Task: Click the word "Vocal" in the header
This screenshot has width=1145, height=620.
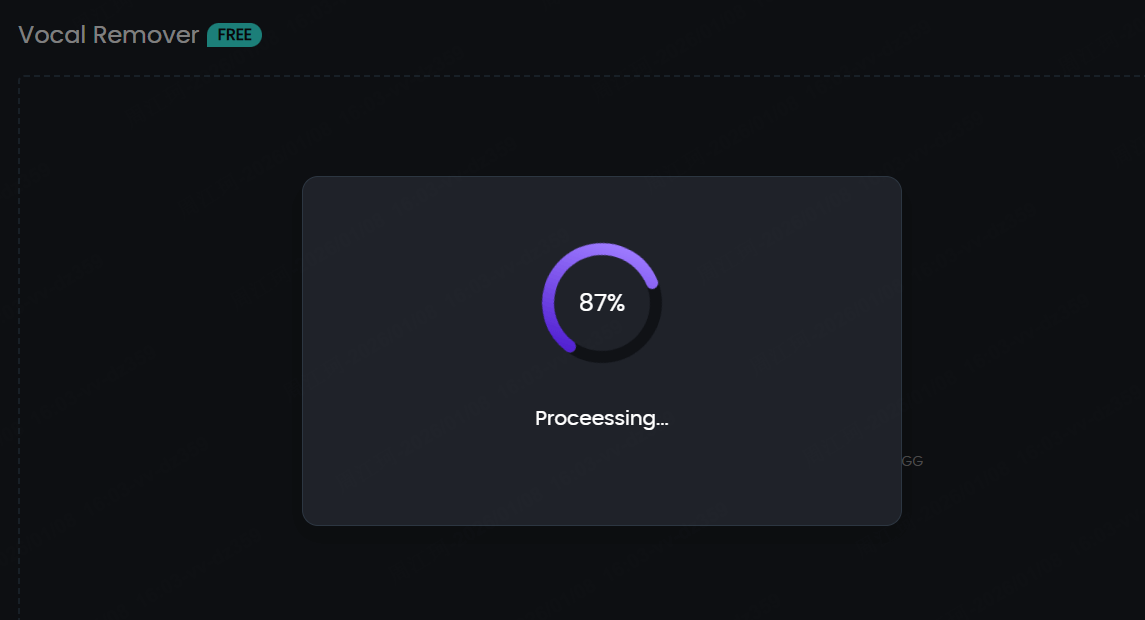Action: (52, 35)
